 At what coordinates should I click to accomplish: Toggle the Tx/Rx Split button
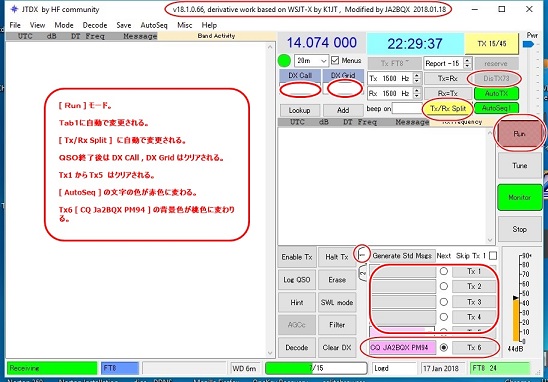click(x=448, y=109)
